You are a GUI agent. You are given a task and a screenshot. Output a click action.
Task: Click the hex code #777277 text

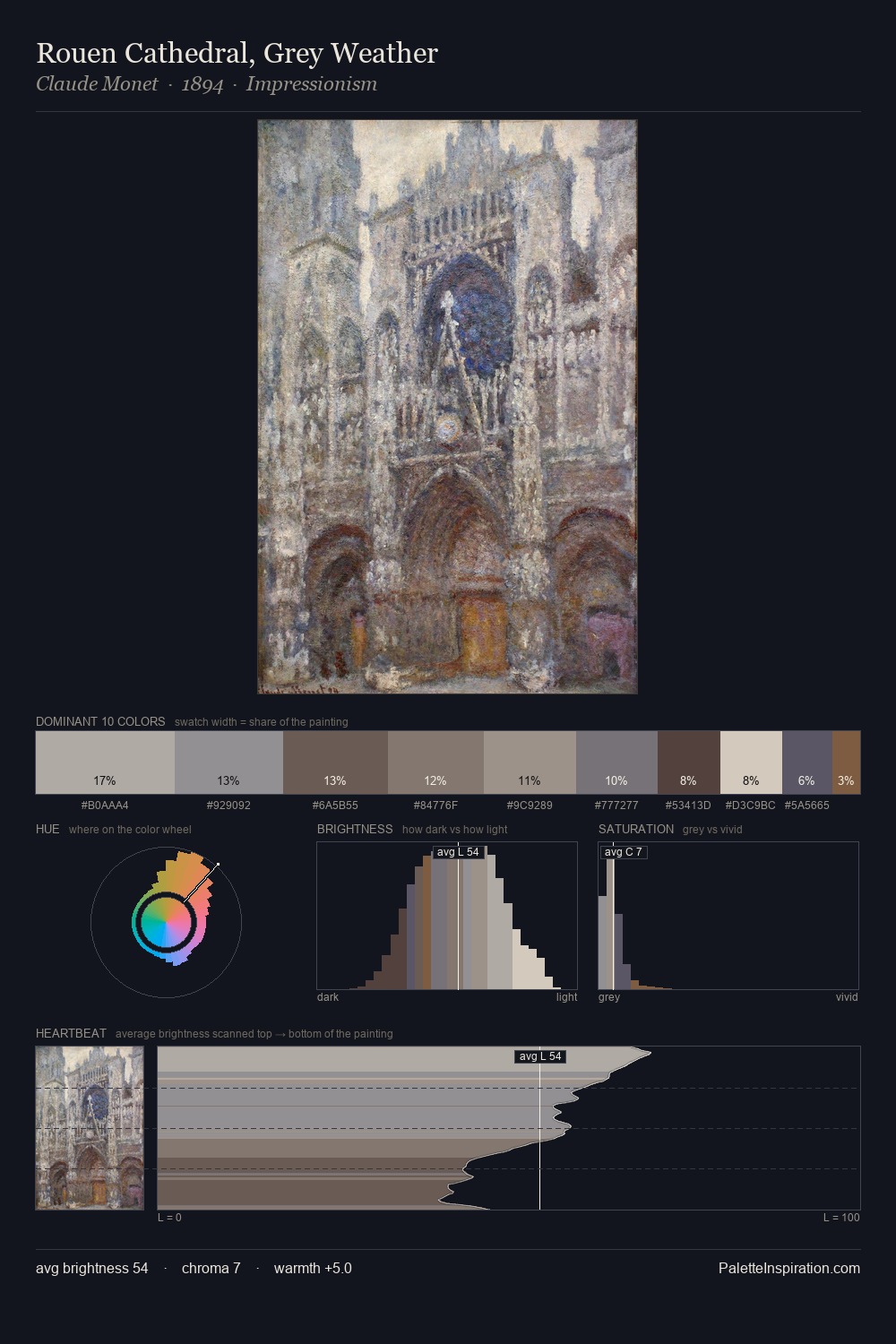click(x=616, y=805)
